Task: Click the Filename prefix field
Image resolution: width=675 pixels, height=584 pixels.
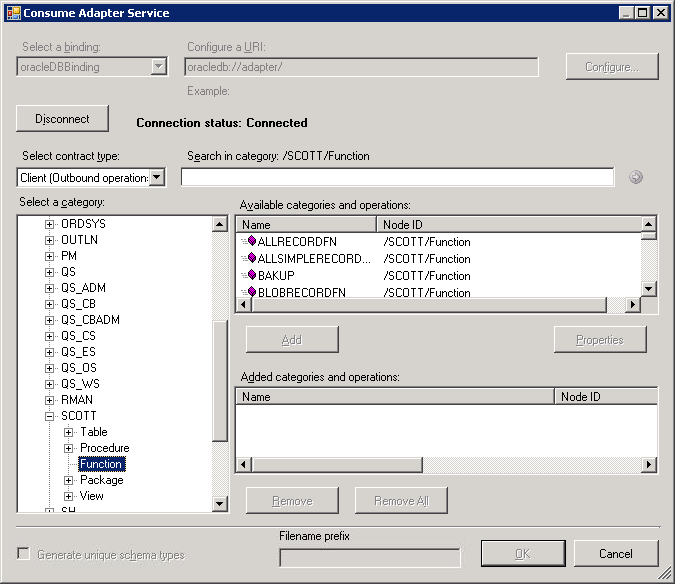Action: click(x=370, y=558)
